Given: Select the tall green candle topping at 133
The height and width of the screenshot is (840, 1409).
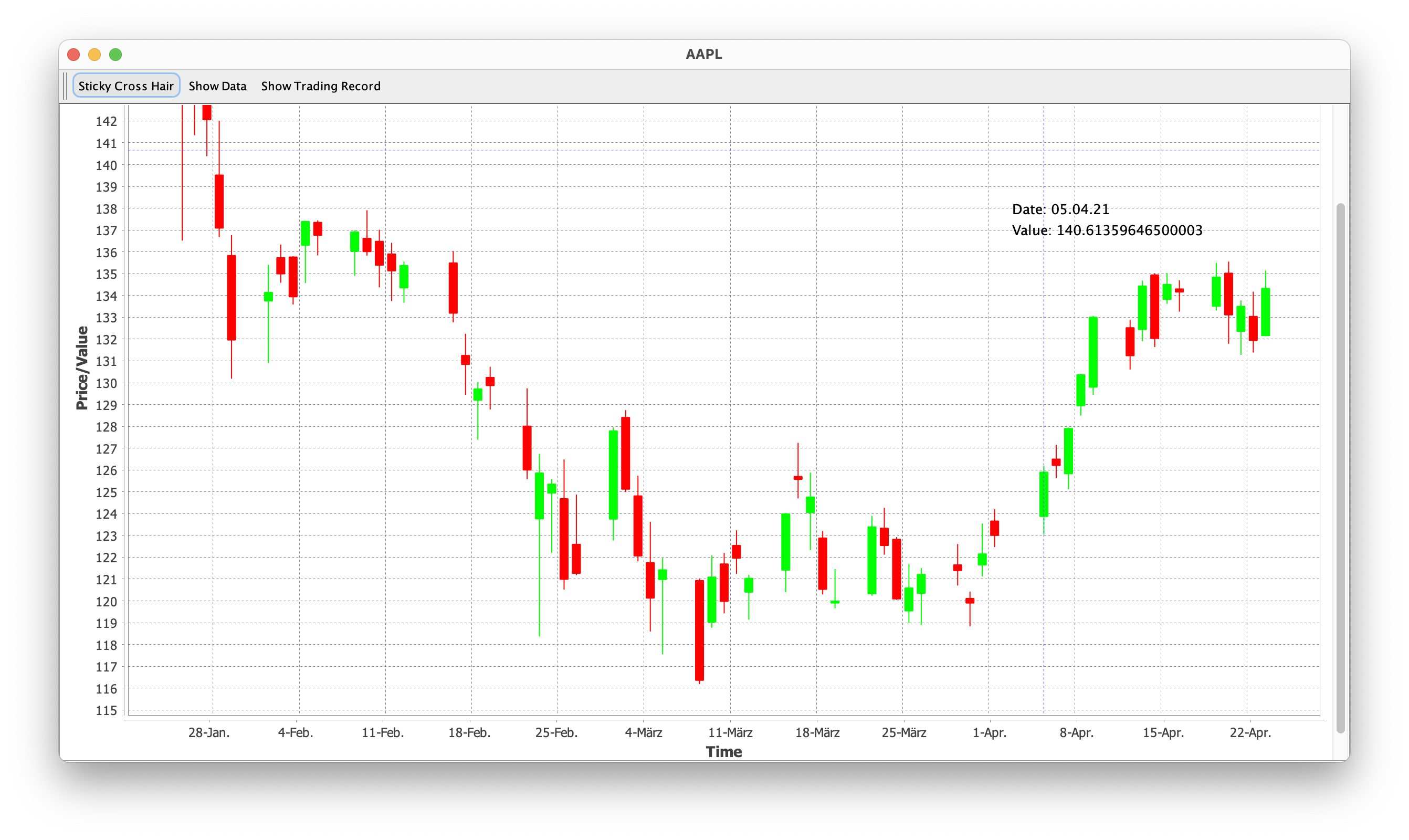Looking at the screenshot, I should [x=1092, y=352].
